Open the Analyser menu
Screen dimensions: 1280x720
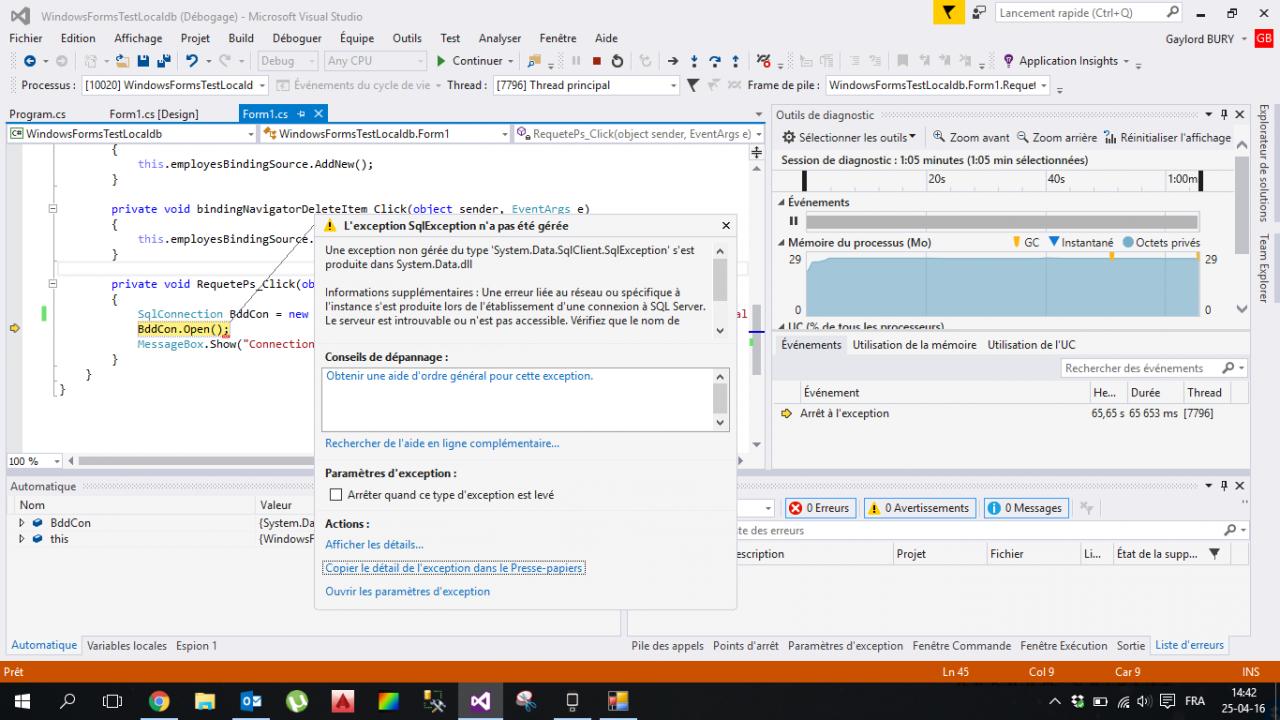500,38
